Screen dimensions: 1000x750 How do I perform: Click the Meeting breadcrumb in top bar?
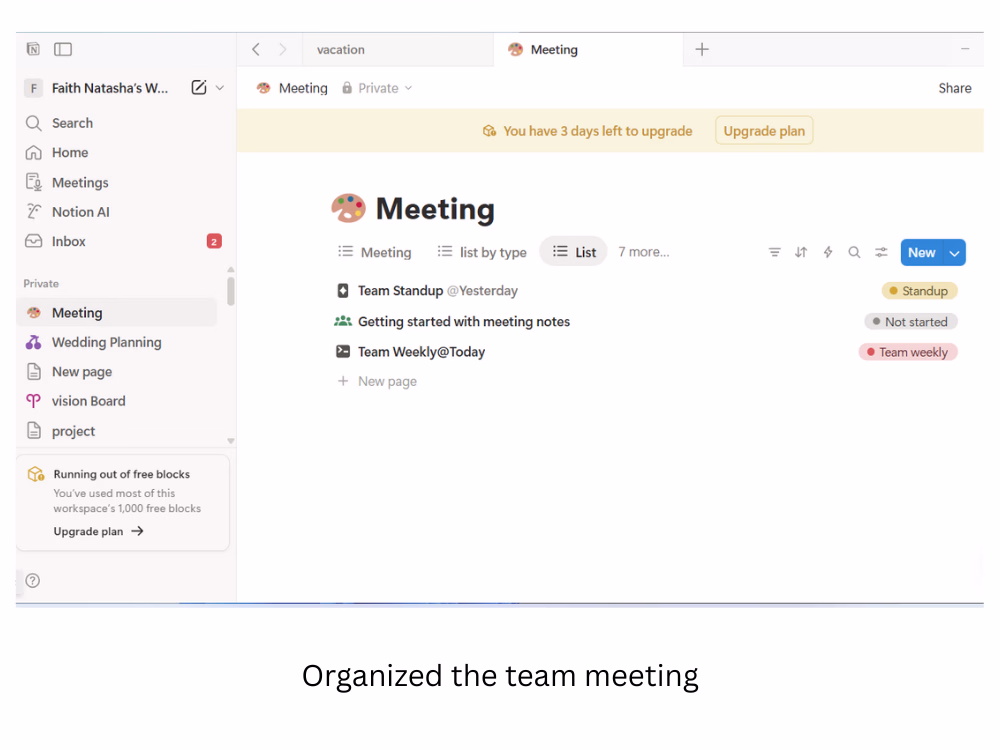(292, 88)
